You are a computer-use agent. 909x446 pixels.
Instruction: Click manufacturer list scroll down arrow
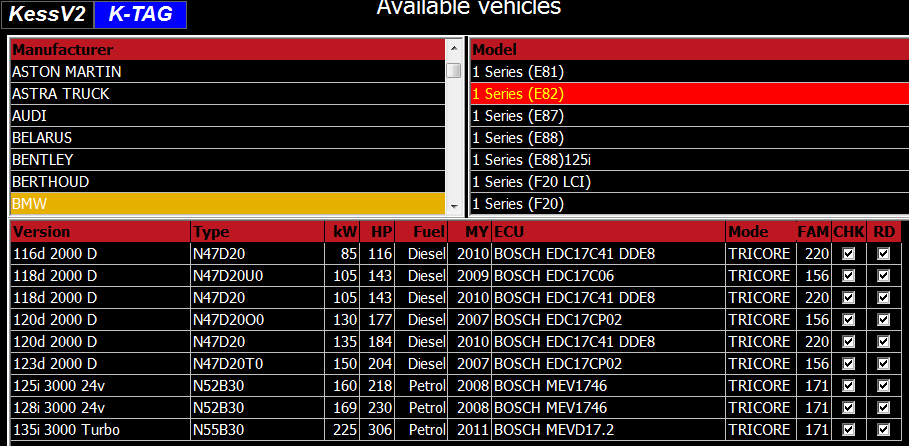(x=454, y=206)
